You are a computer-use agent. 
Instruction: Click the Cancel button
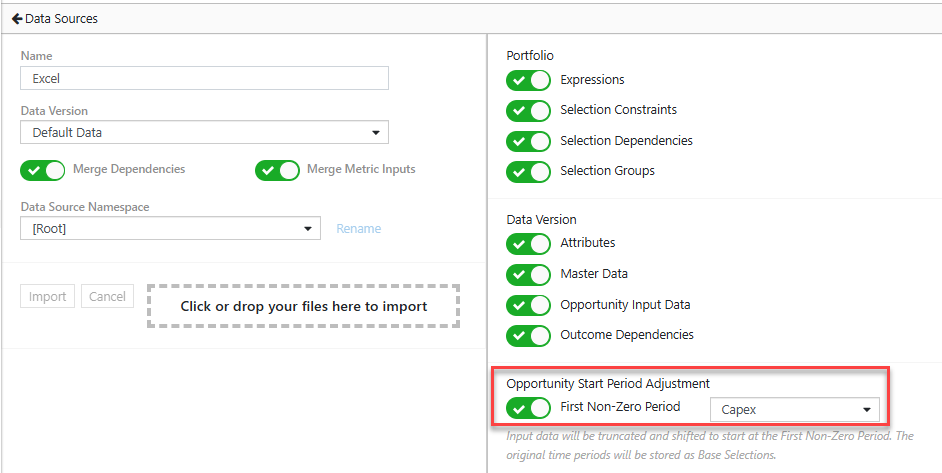pos(108,296)
